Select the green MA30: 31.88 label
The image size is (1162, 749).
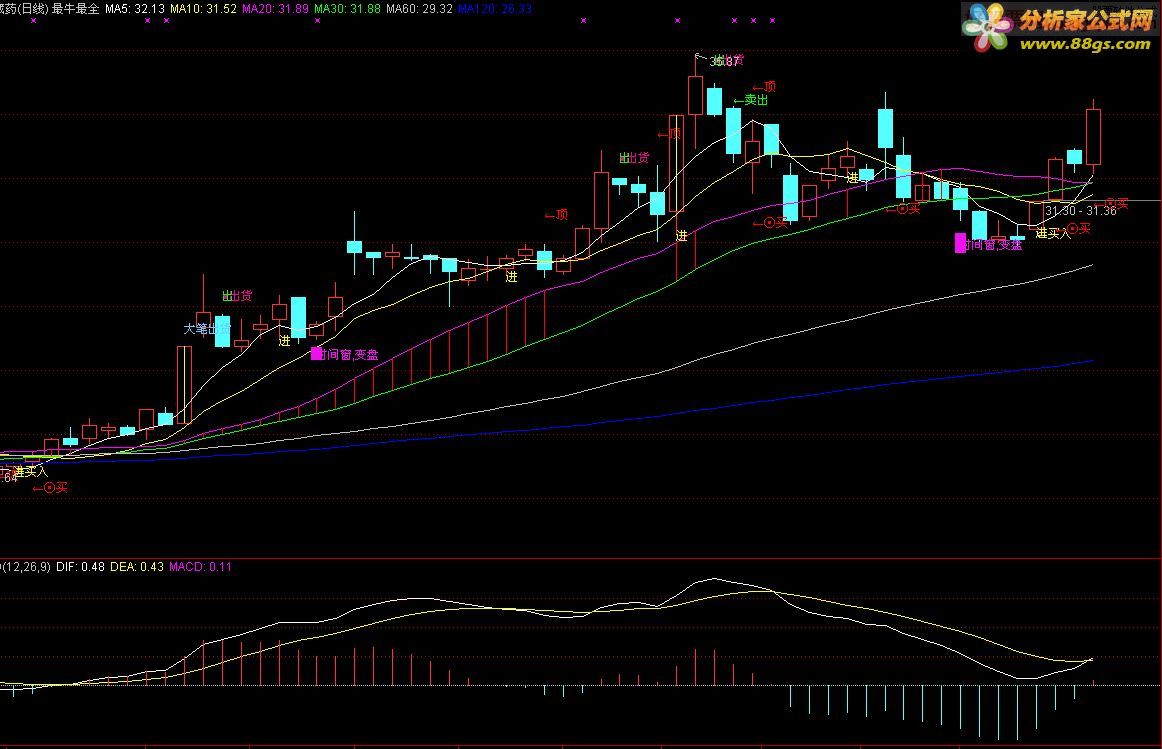(347, 9)
